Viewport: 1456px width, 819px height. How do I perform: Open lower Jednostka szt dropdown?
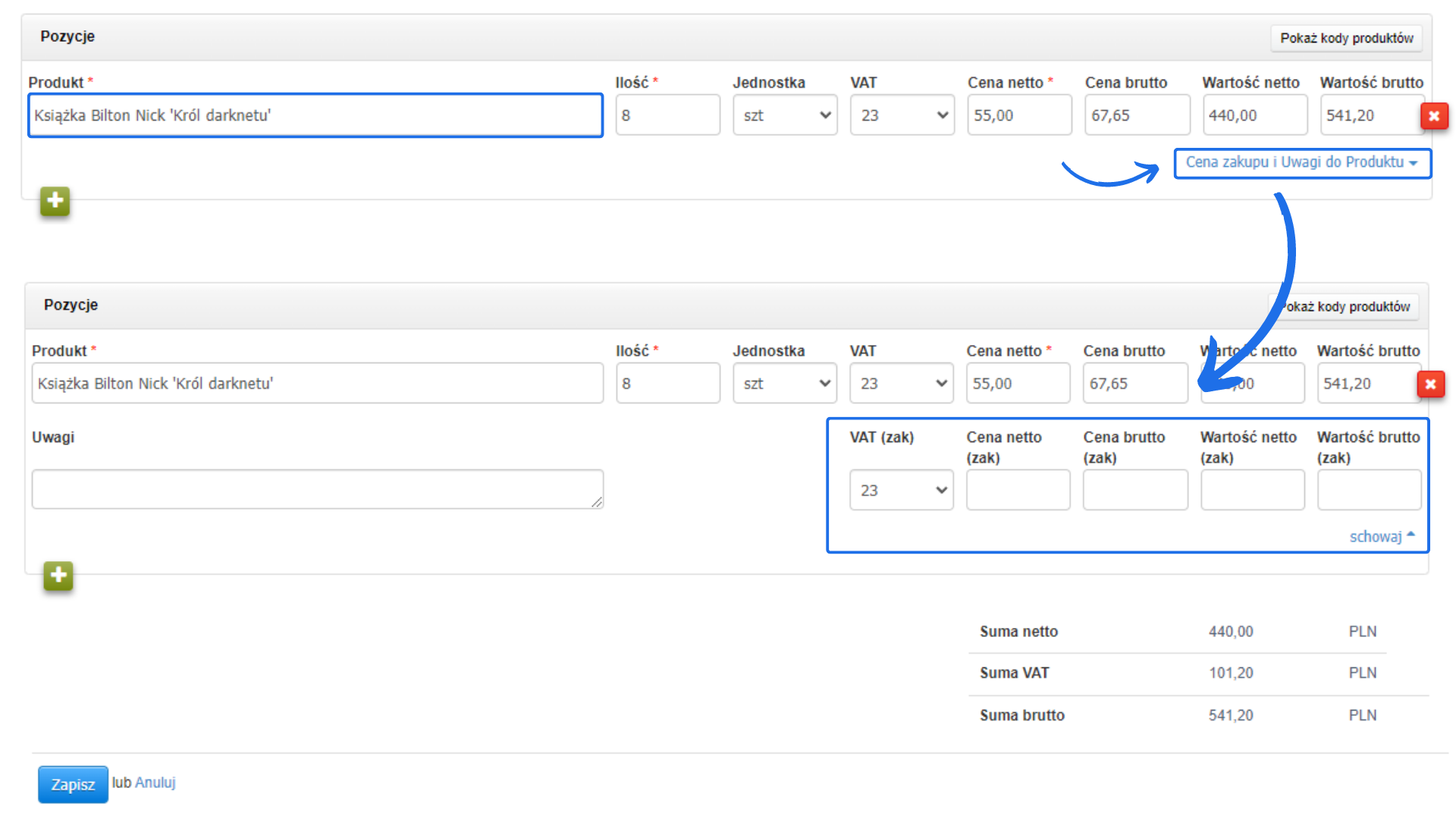[785, 384]
